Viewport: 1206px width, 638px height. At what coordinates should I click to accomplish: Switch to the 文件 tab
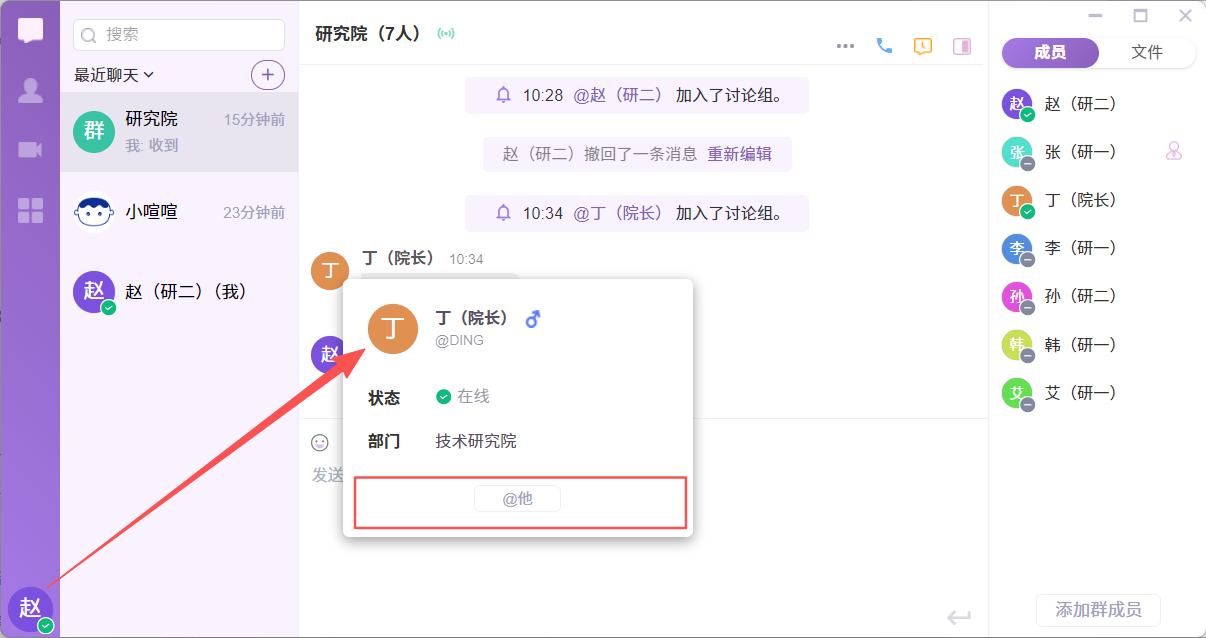pos(1147,53)
